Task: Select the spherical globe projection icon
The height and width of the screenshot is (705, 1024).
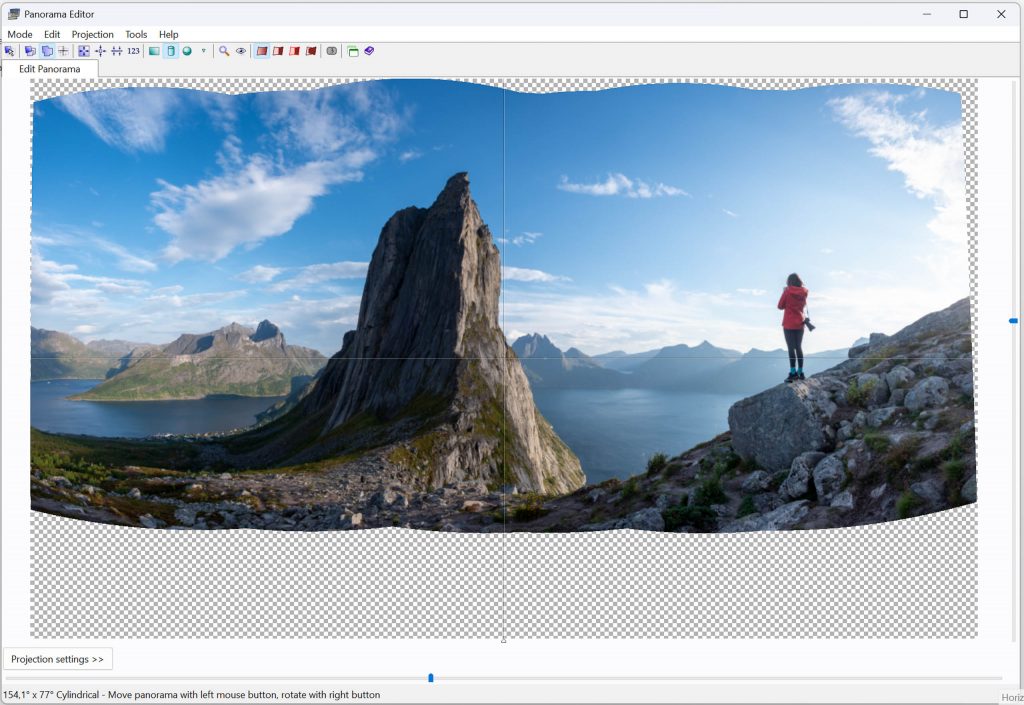Action: coord(187,51)
